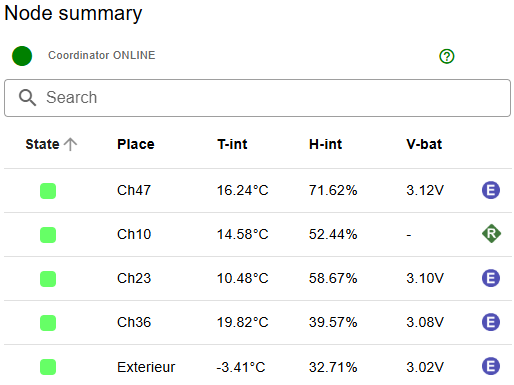Click the green help question mark icon
This screenshot has width=514, height=385.
(446, 56)
